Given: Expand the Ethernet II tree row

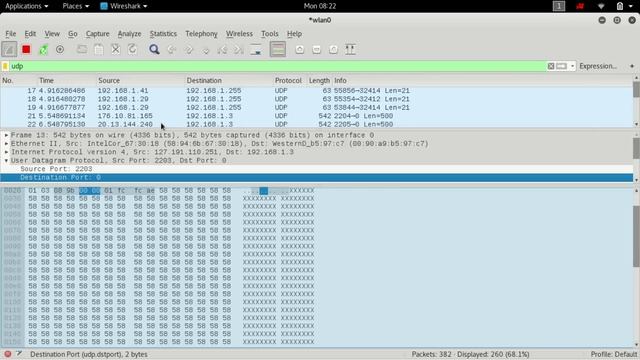Looking at the screenshot, I should pyautogui.click(x=7, y=144).
